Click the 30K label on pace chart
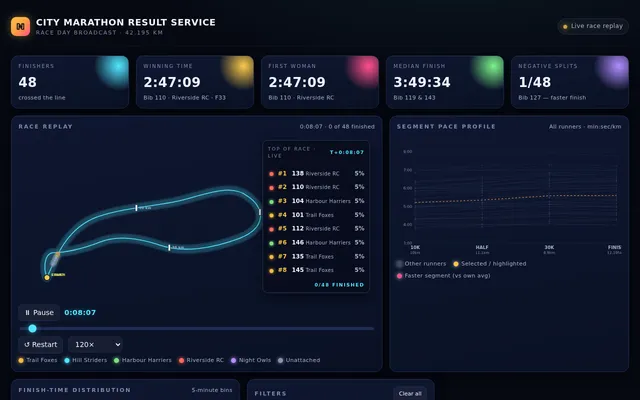This screenshot has width=640, height=400. pyautogui.click(x=549, y=247)
